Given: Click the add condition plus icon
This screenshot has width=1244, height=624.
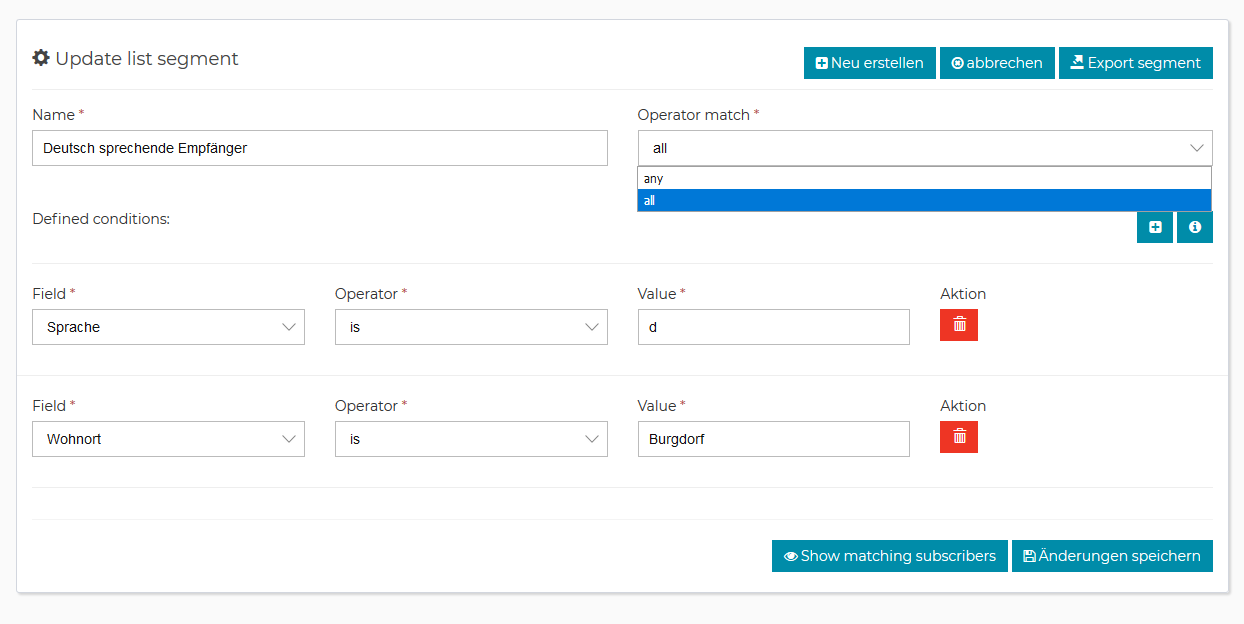Looking at the screenshot, I should click(x=1155, y=227).
